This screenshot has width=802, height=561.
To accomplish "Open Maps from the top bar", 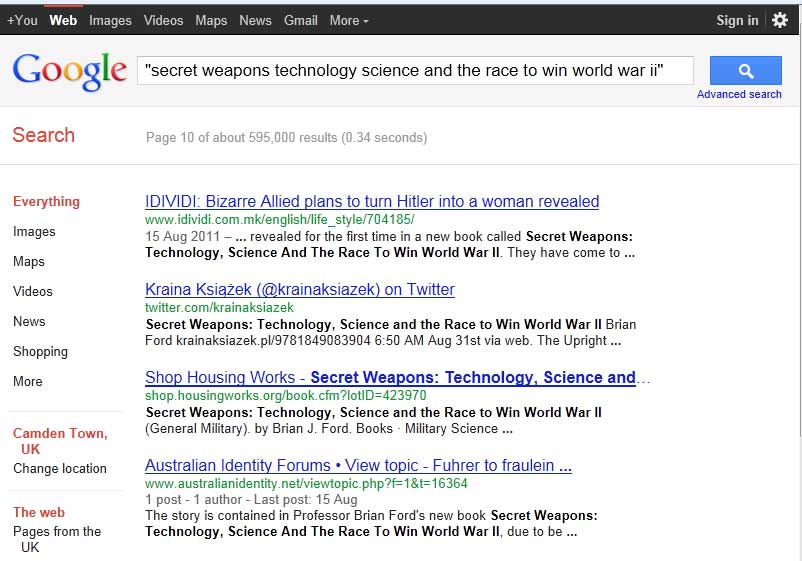I will point(211,20).
